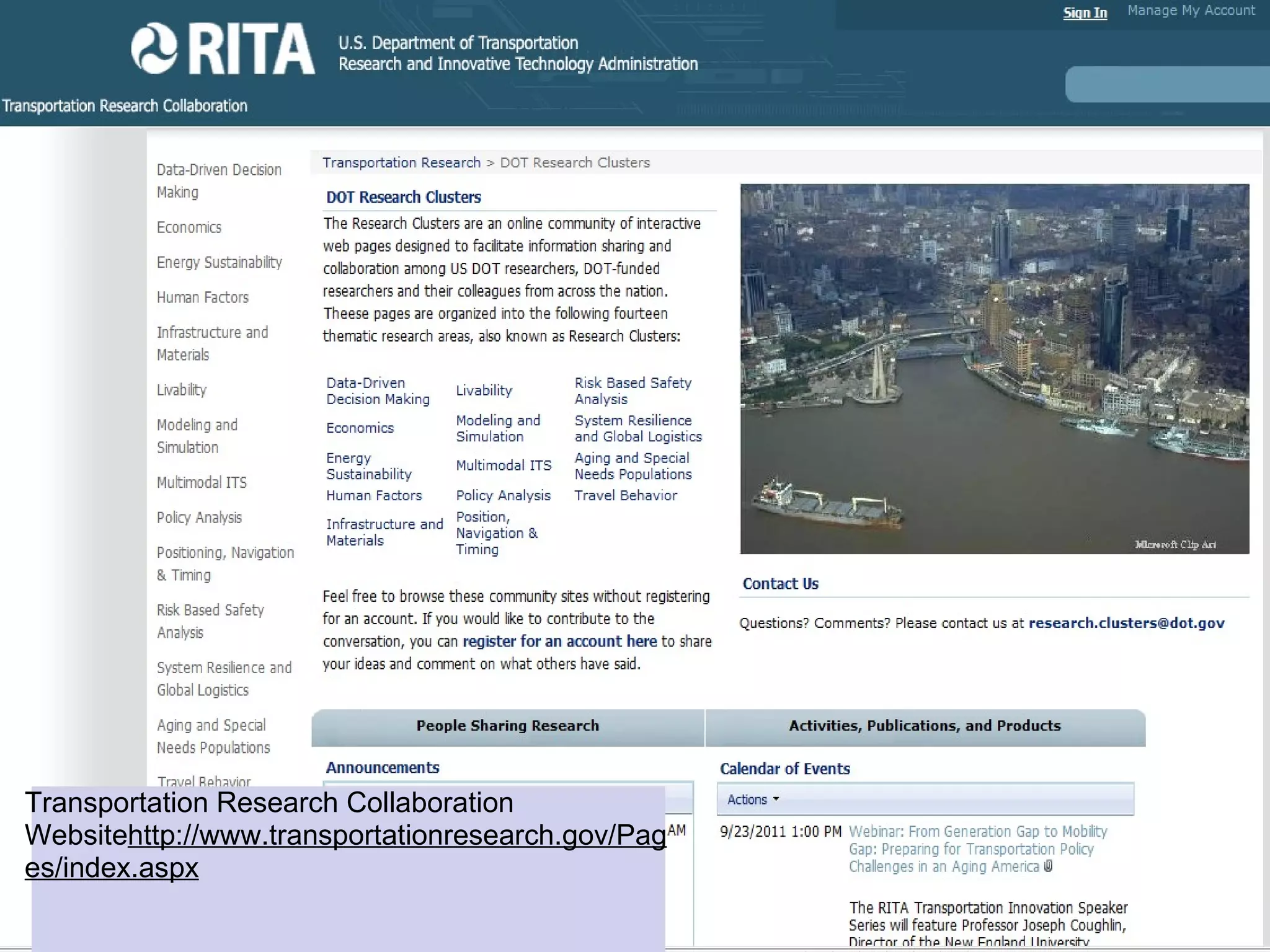Open Position, Navigation & Timing cluster link
Image resolution: width=1270 pixels, height=952 pixels.
[x=497, y=533]
